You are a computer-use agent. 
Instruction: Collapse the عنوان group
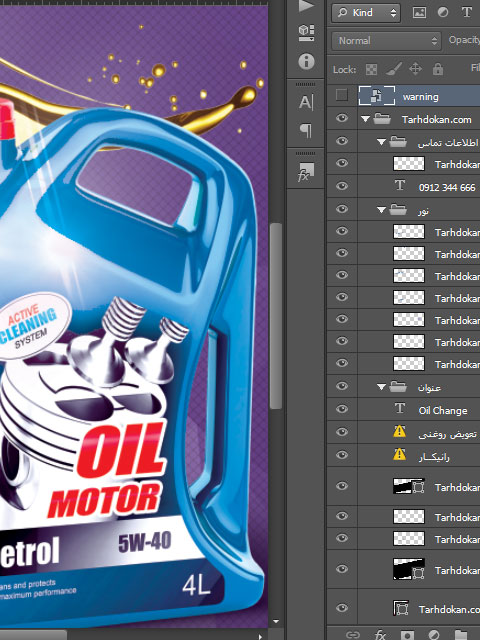click(381, 387)
